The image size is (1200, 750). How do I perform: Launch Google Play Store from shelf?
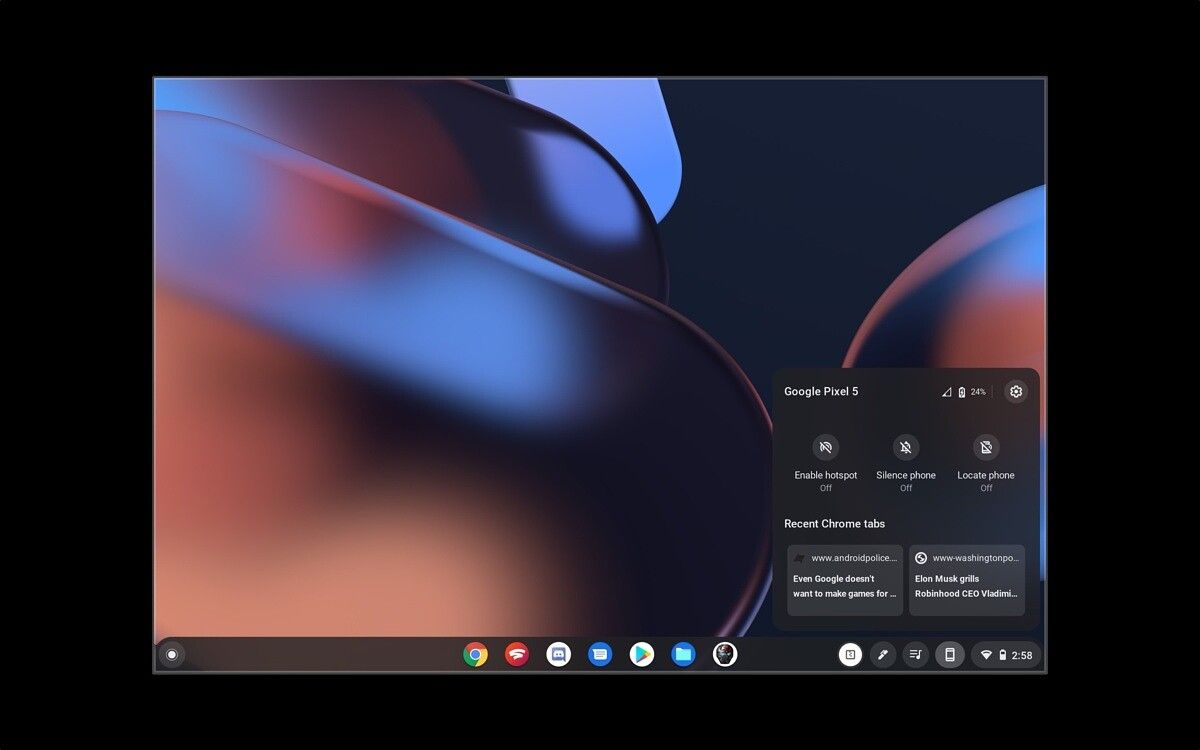coord(642,655)
